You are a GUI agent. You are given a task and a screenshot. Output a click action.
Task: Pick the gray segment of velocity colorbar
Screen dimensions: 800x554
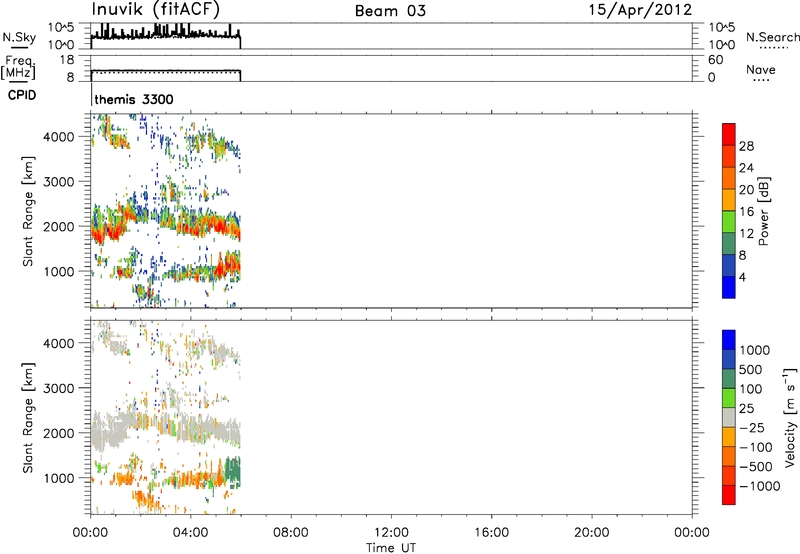coord(729,418)
